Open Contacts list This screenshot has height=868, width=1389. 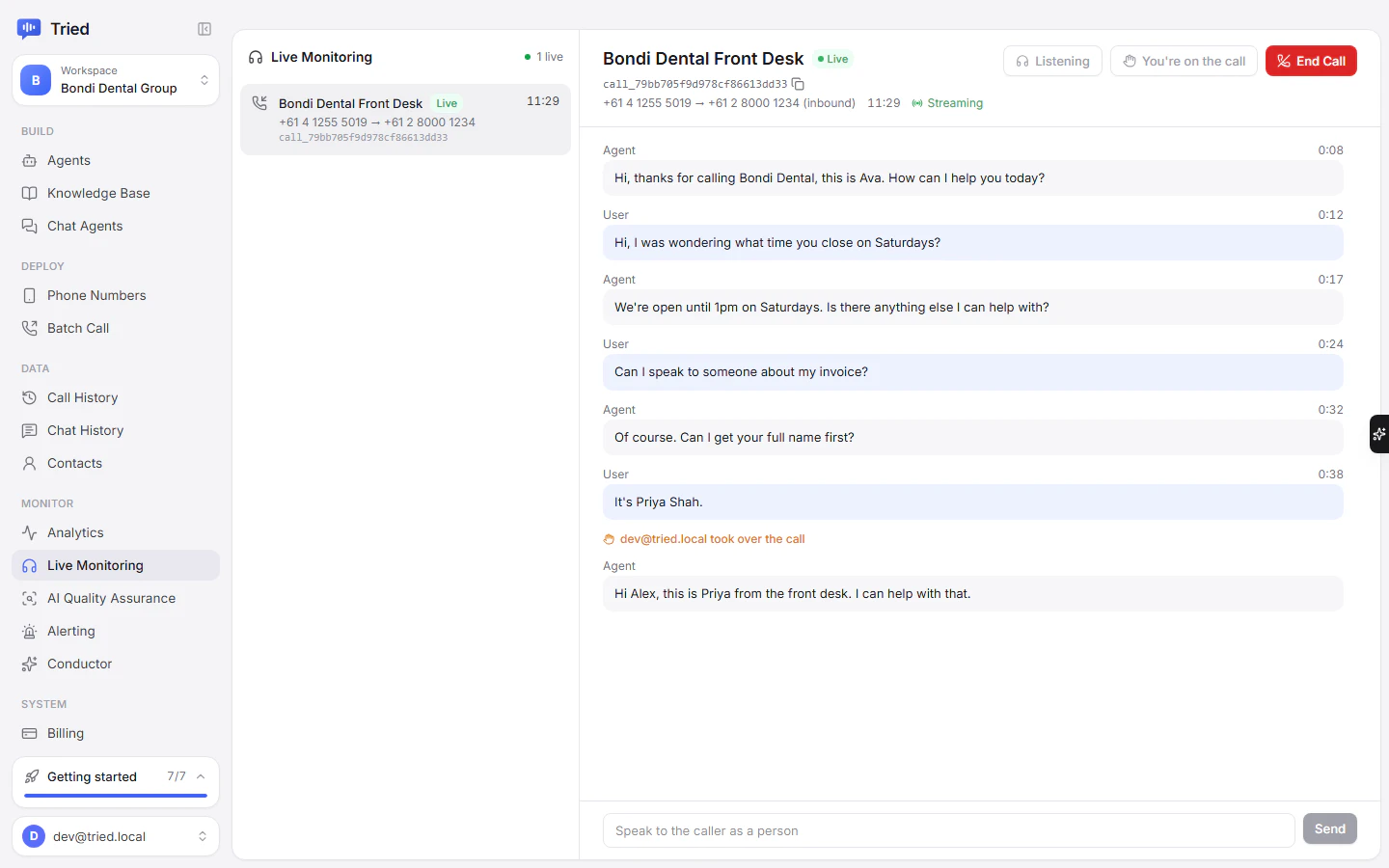tap(116, 463)
